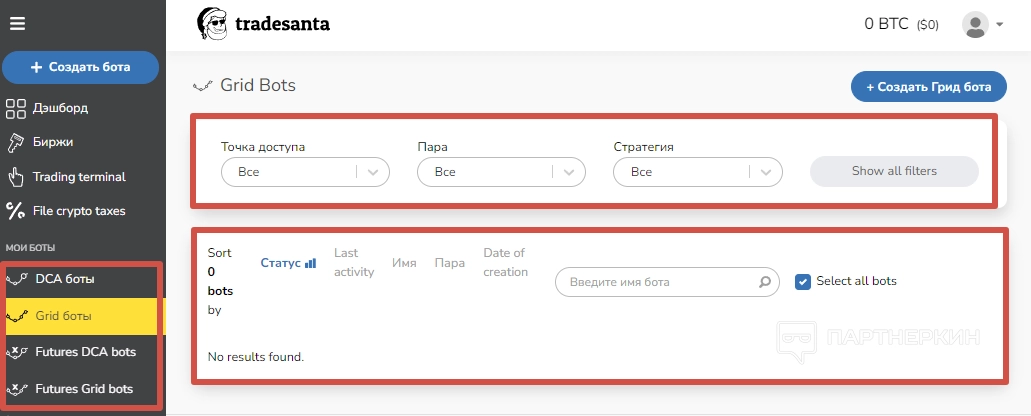Click the TradeSanta logo
Image resolution: width=1031 pixels, height=416 pixels.
pyautogui.click(x=263, y=24)
